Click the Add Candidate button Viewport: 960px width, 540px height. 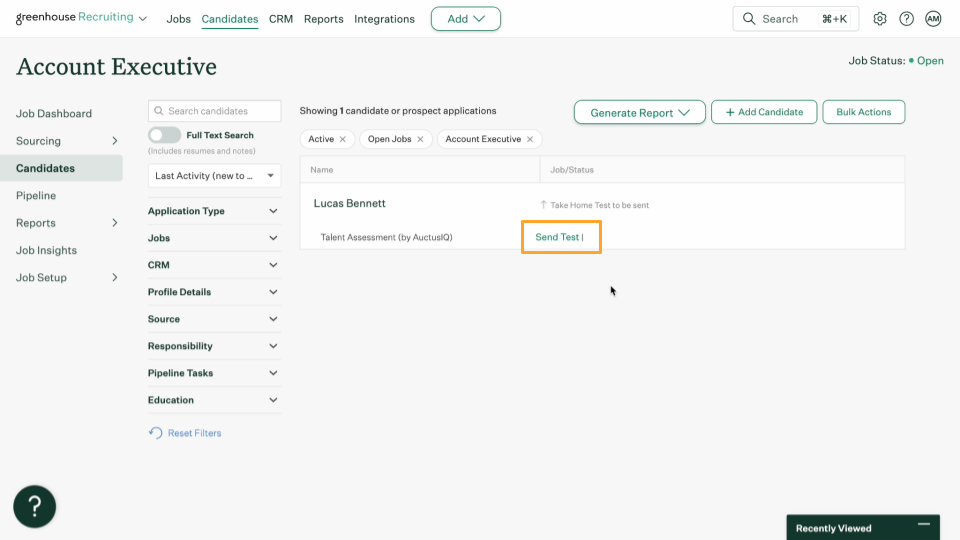764,112
